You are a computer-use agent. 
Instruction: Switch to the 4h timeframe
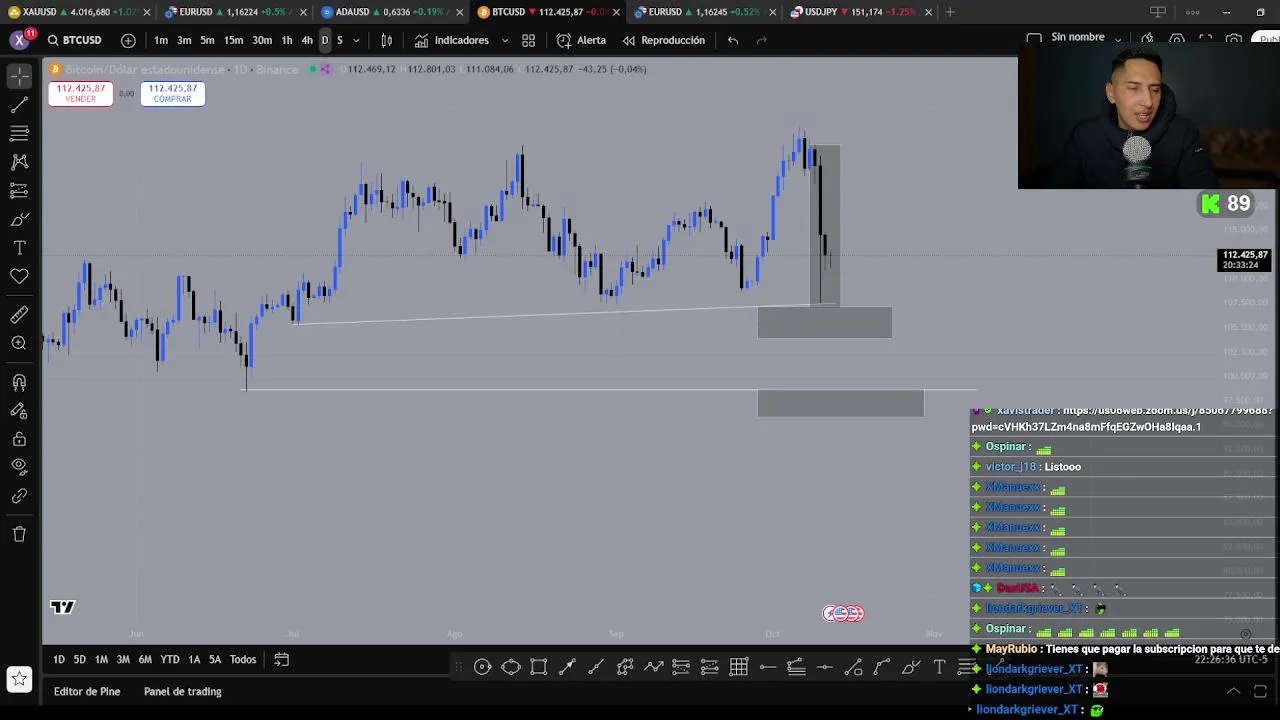[x=307, y=40]
